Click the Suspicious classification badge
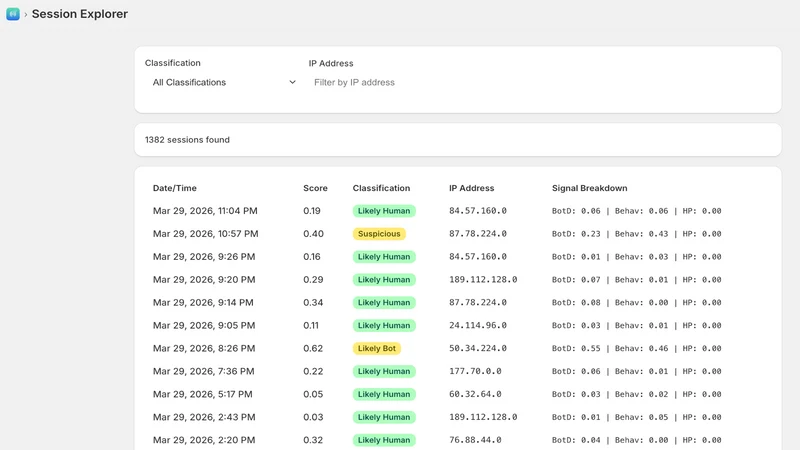Viewport: 800px width, 450px height. 379,234
